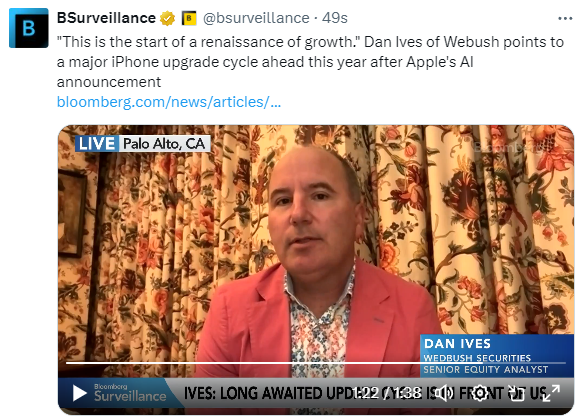This screenshot has width=585, height=420.
Task: Expand the video to fullscreen
Action: pyautogui.click(x=551, y=393)
